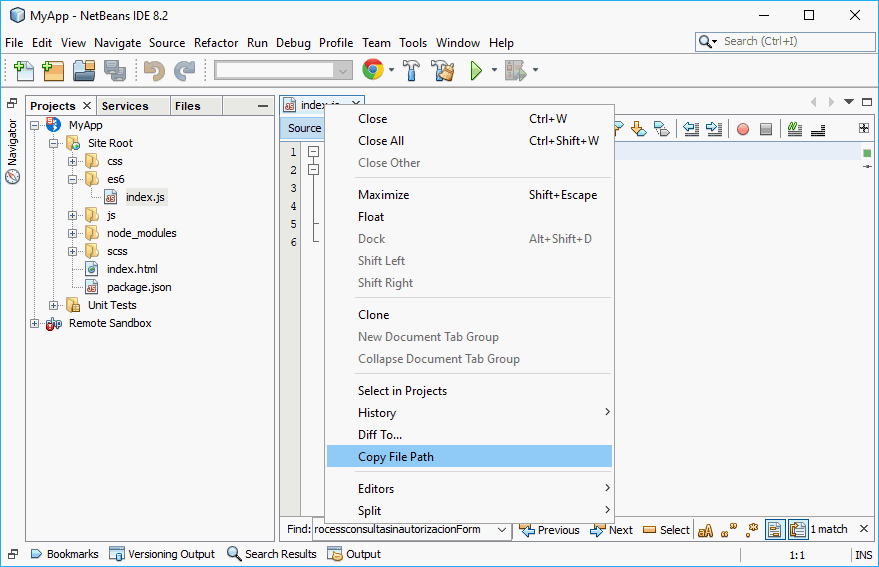Image resolution: width=879 pixels, height=567 pixels.
Task: Select index.html in the project tree
Action: point(132,269)
